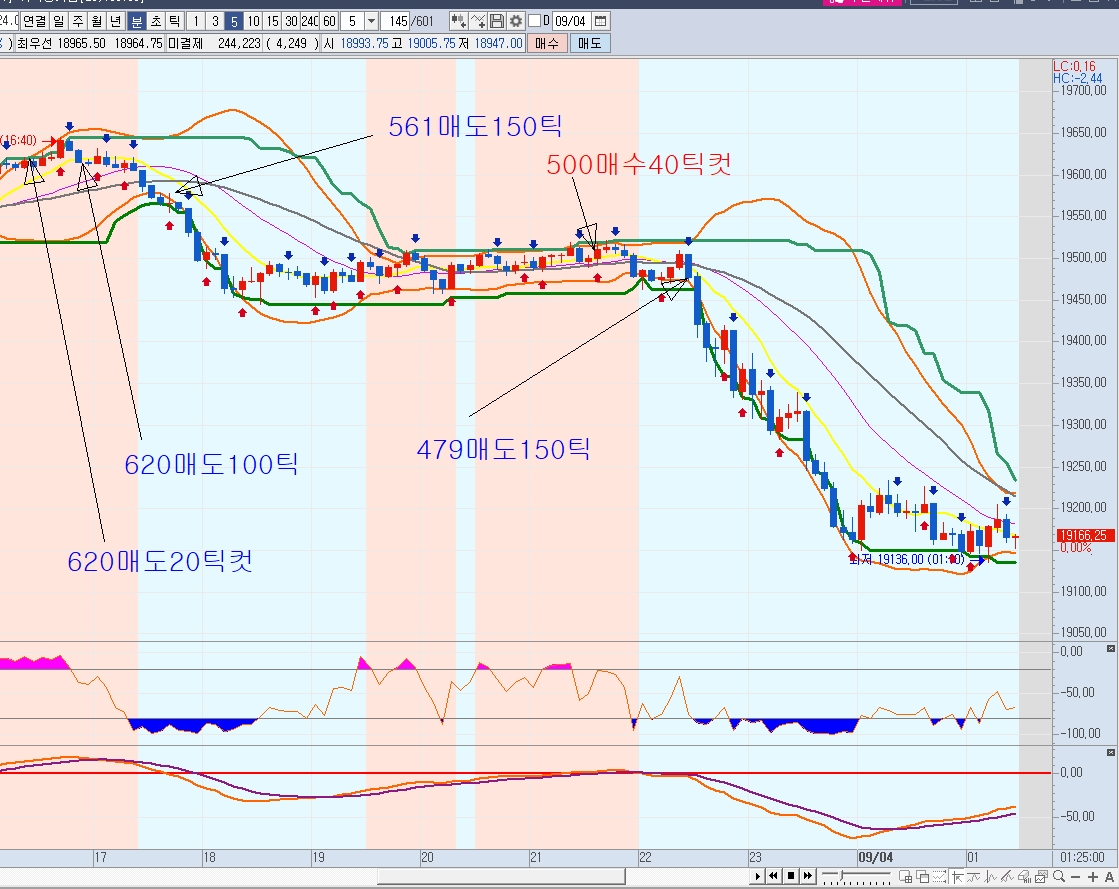Image resolution: width=1119 pixels, height=889 pixels.
Task: Open the calendar icon beside the 09/04 date
Action: 600,21
